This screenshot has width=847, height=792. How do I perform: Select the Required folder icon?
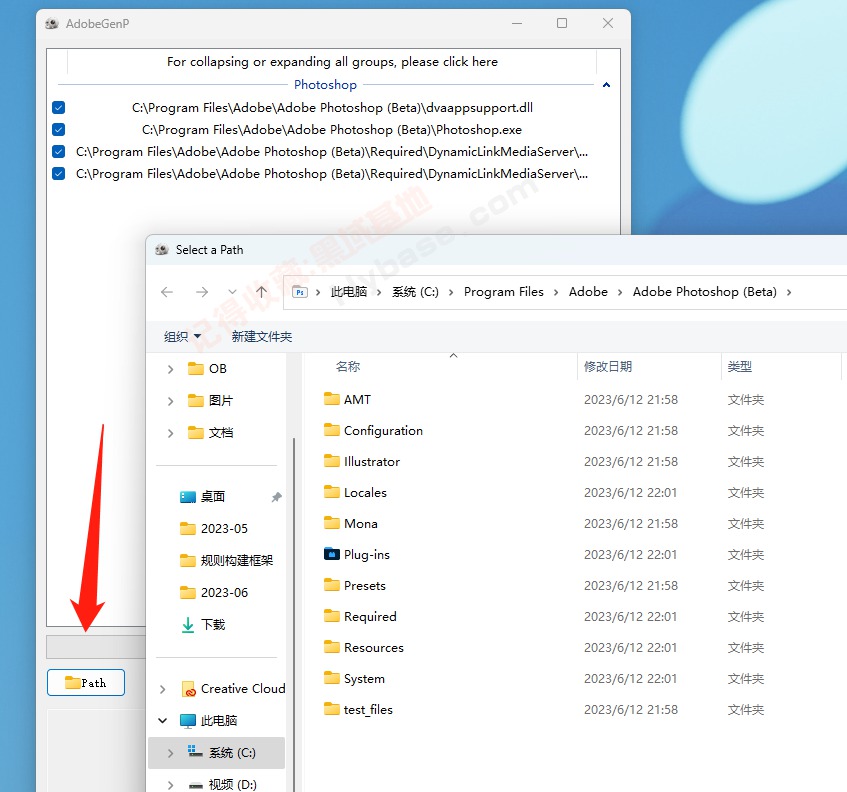tap(332, 616)
